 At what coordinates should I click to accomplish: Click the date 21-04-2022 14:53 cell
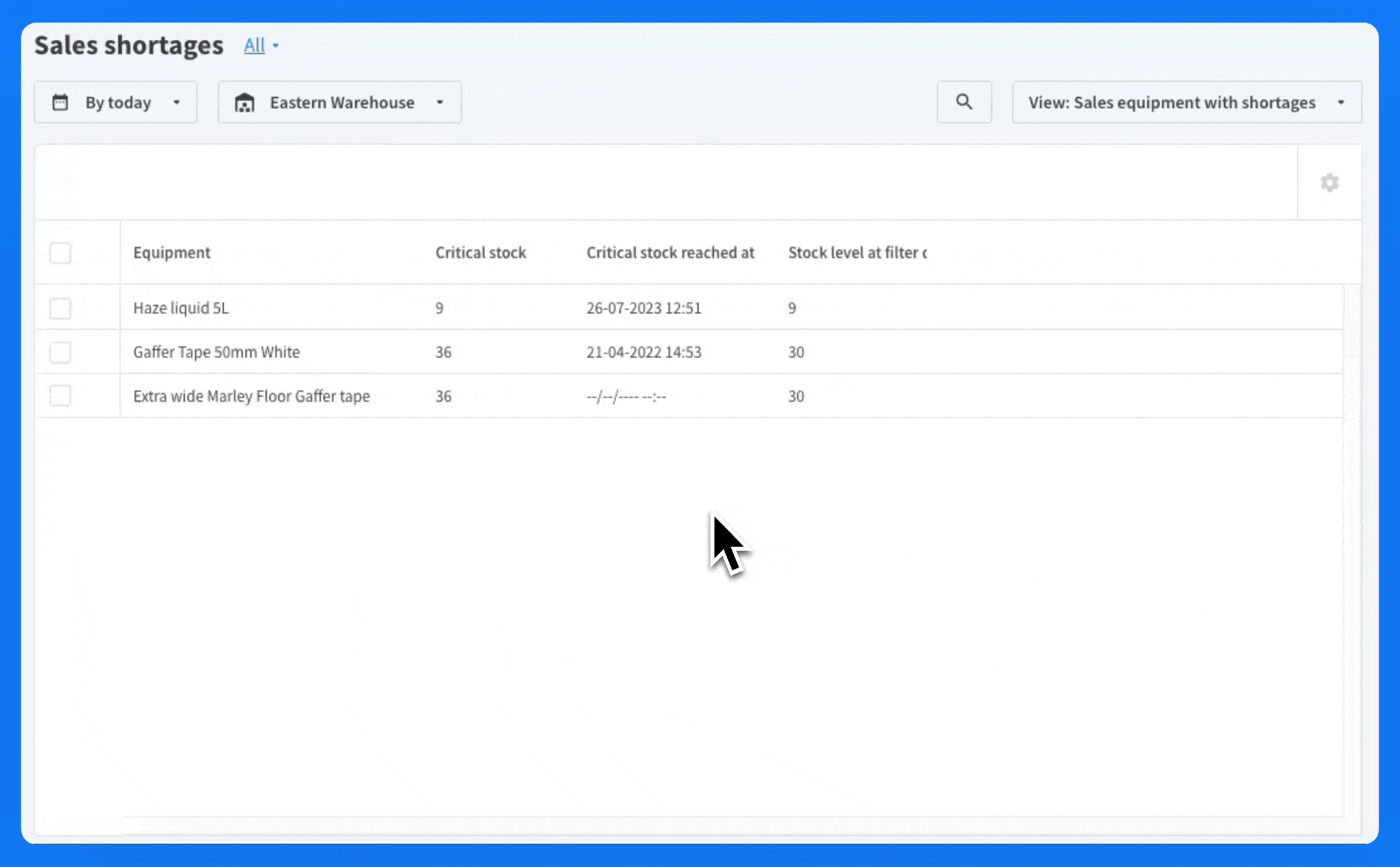click(x=644, y=352)
